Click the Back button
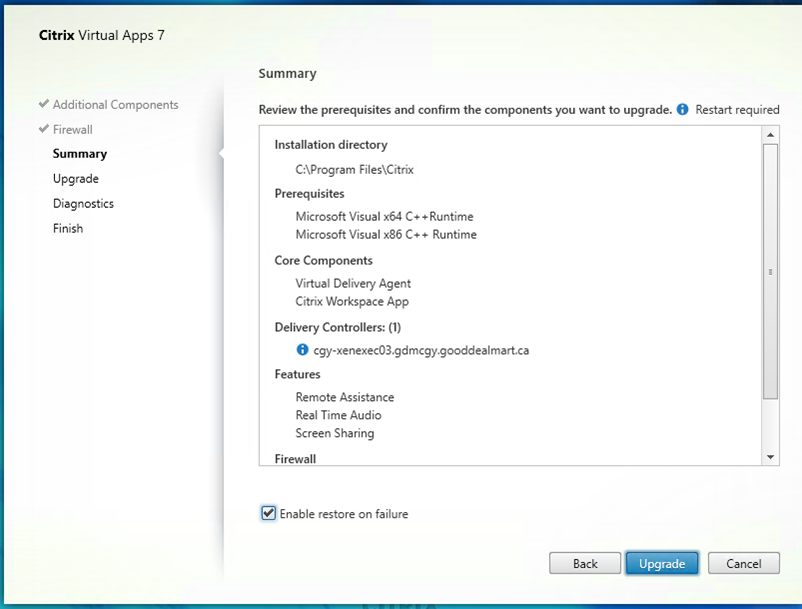This screenshot has height=609, width=802. pyautogui.click(x=585, y=563)
